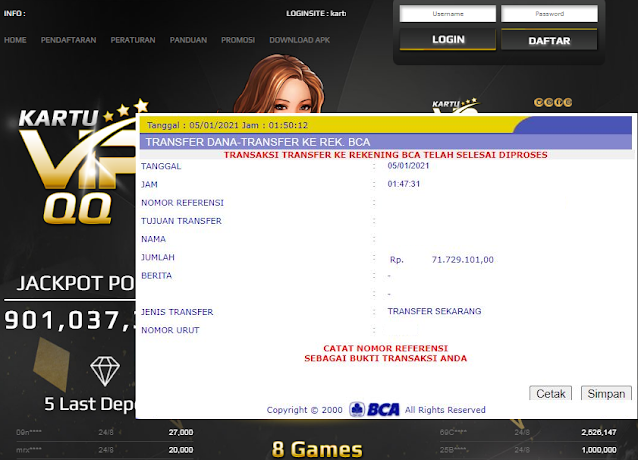Click the TUJUAN TRANSFER label

(x=181, y=221)
